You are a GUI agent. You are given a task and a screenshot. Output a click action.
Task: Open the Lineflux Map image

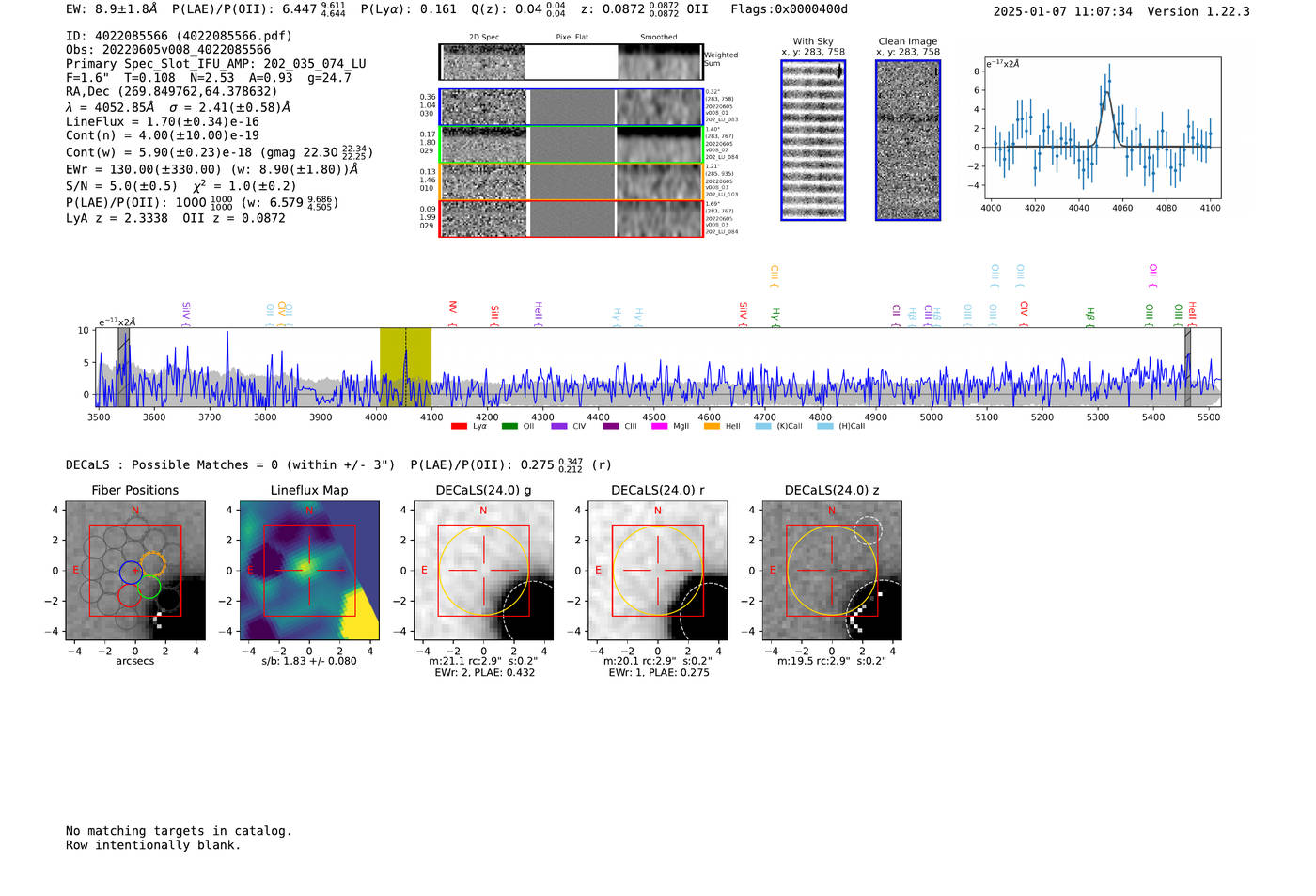(x=309, y=571)
